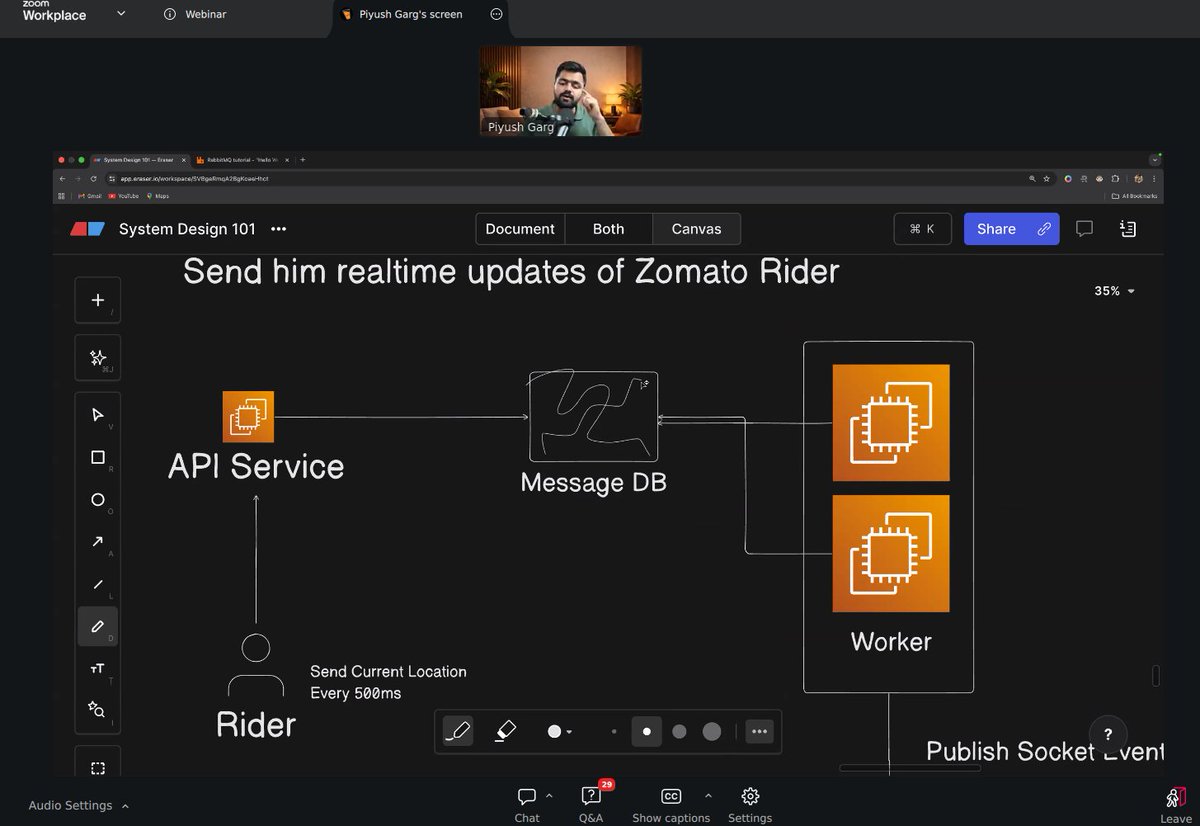Viewport: 1200px width, 826px height.
Task: Open Zoom Chat panel
Action: (x=527, y=805)
